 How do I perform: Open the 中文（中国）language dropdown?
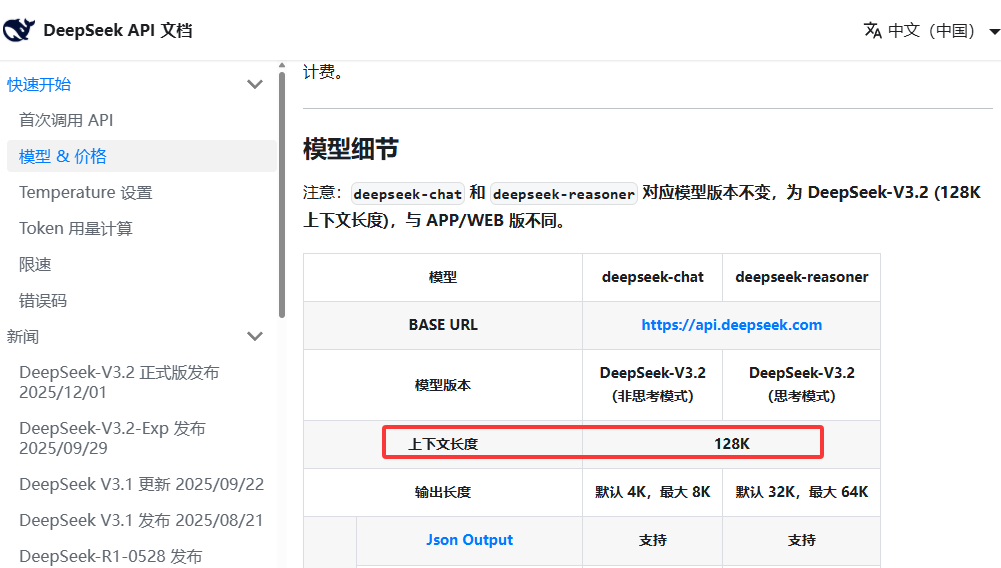point(930,30)
